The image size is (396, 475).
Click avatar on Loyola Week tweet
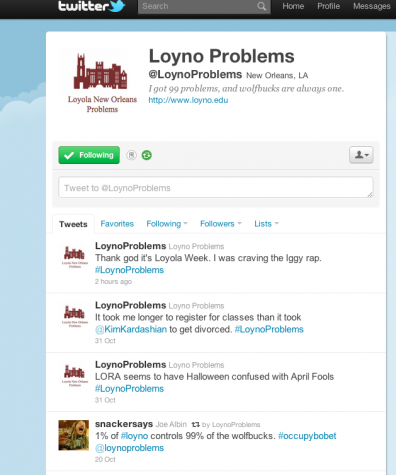[74, 256]
